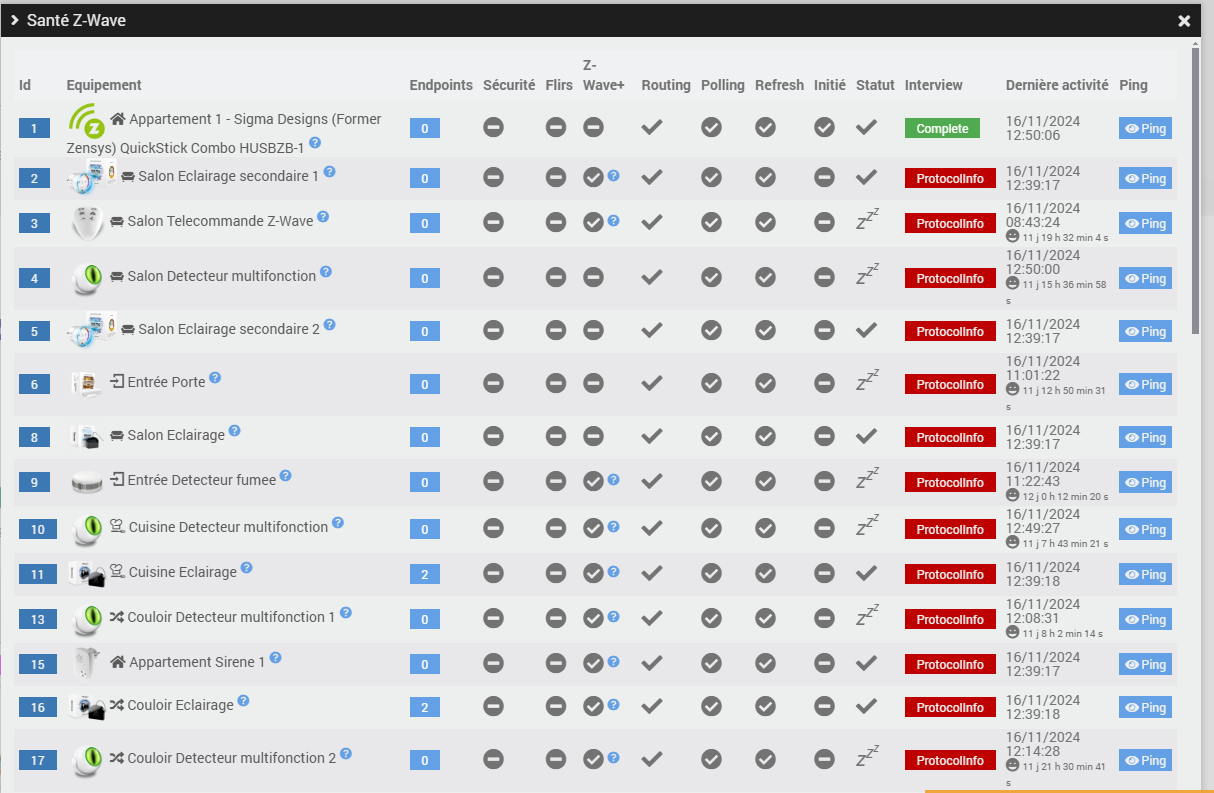Click the endpoints count 2 for Cuisine Eclairage

click(x=424, y=574)
